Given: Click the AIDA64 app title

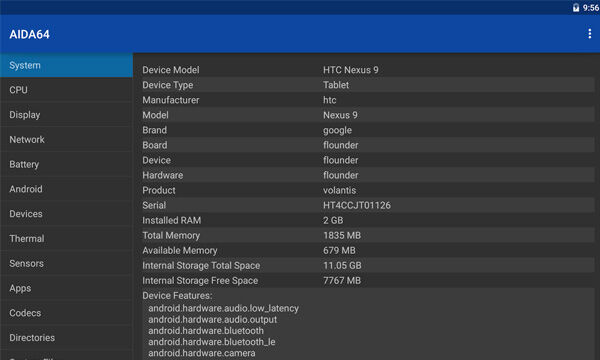Looking at the screenshot, I should coord(29,34).
